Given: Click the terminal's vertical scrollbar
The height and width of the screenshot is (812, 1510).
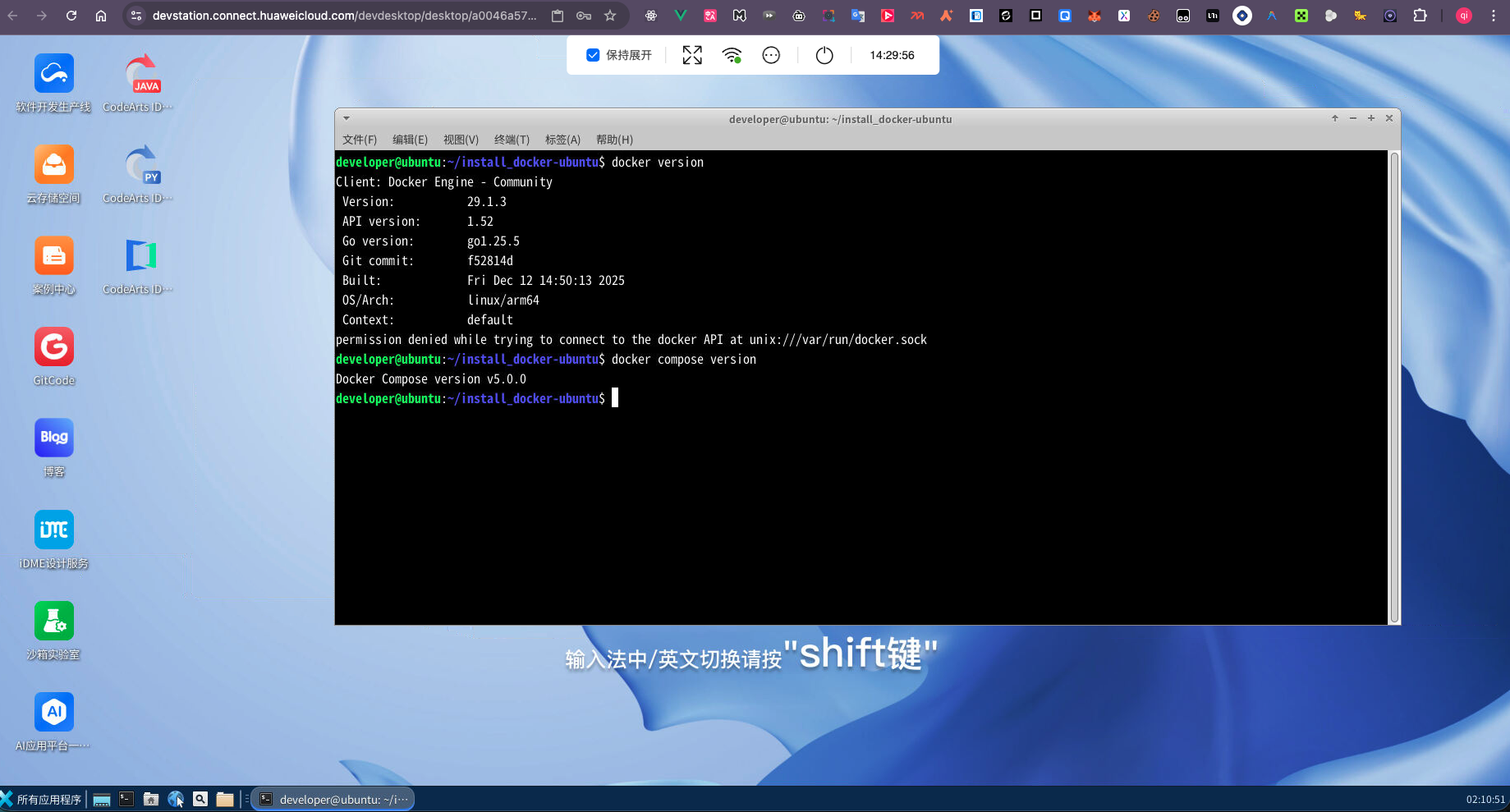Looking at the screenshot, I should [1393, 386].
